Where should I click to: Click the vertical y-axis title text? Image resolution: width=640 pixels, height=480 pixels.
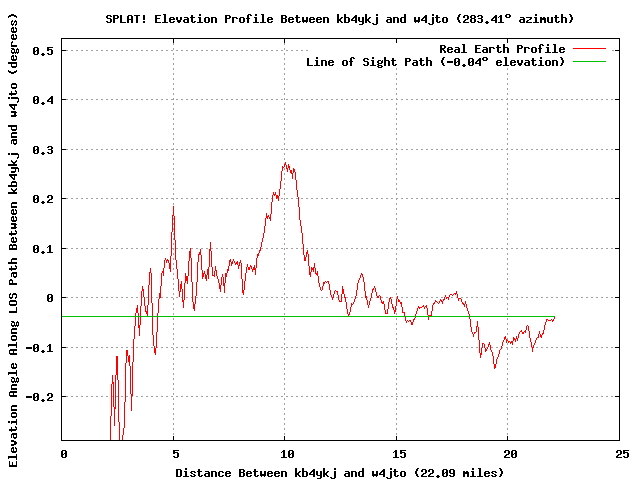click(13, 240)
